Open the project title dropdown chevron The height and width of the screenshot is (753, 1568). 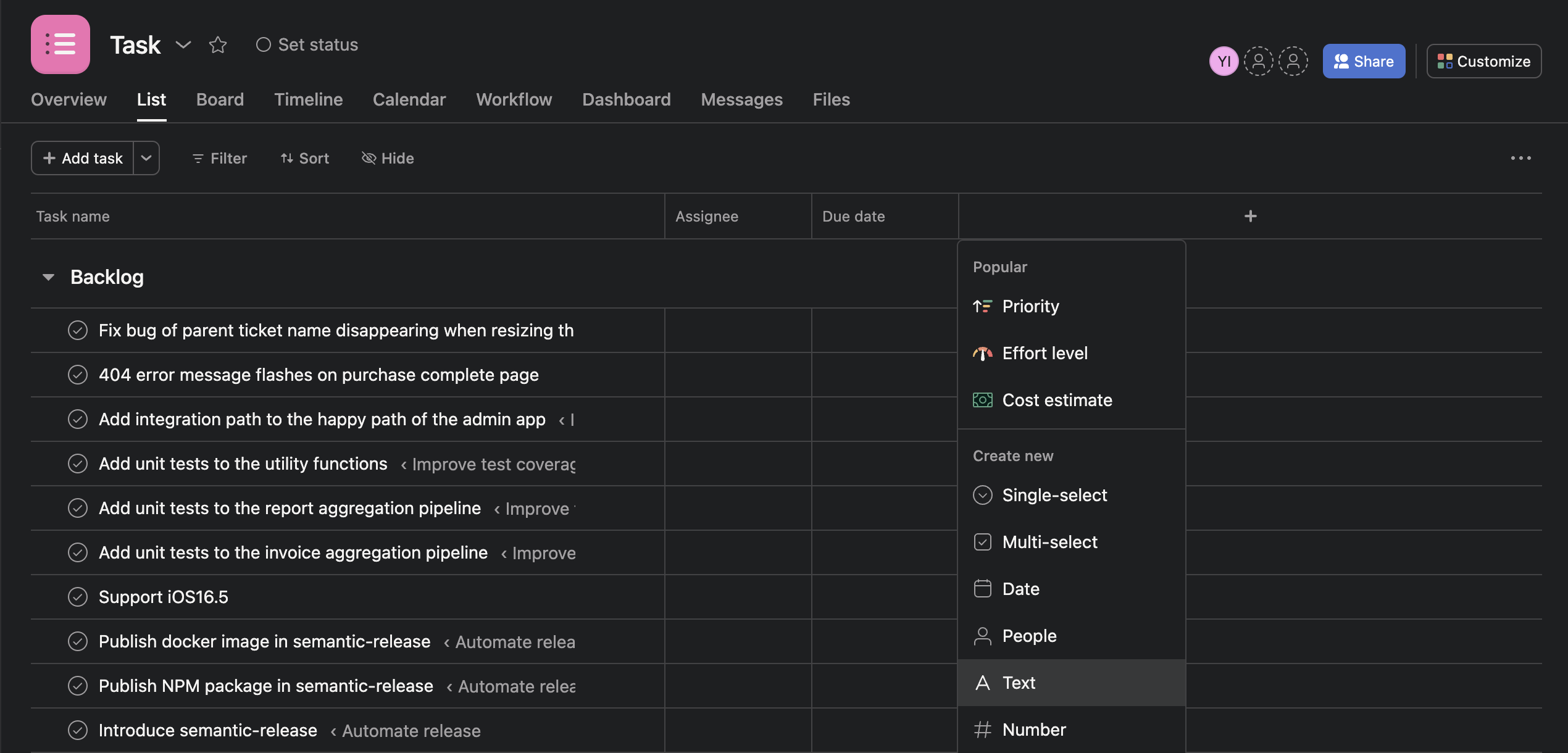click(183, 45)
